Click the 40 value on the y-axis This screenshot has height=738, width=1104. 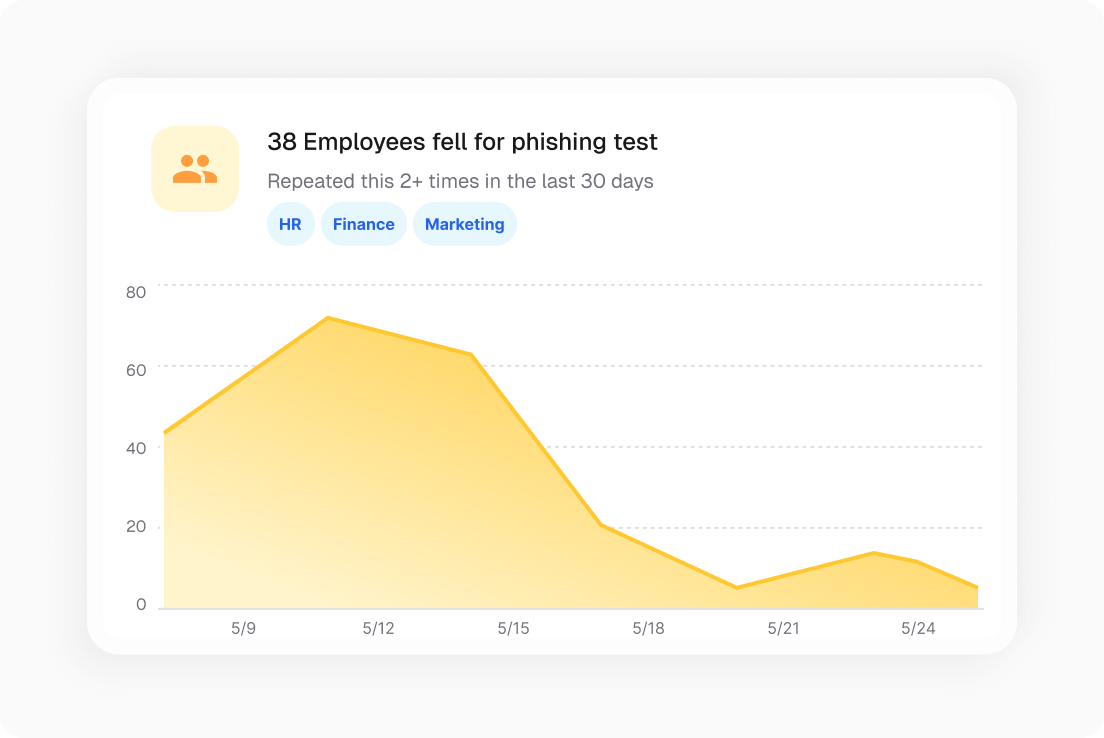tap(136, 449)
